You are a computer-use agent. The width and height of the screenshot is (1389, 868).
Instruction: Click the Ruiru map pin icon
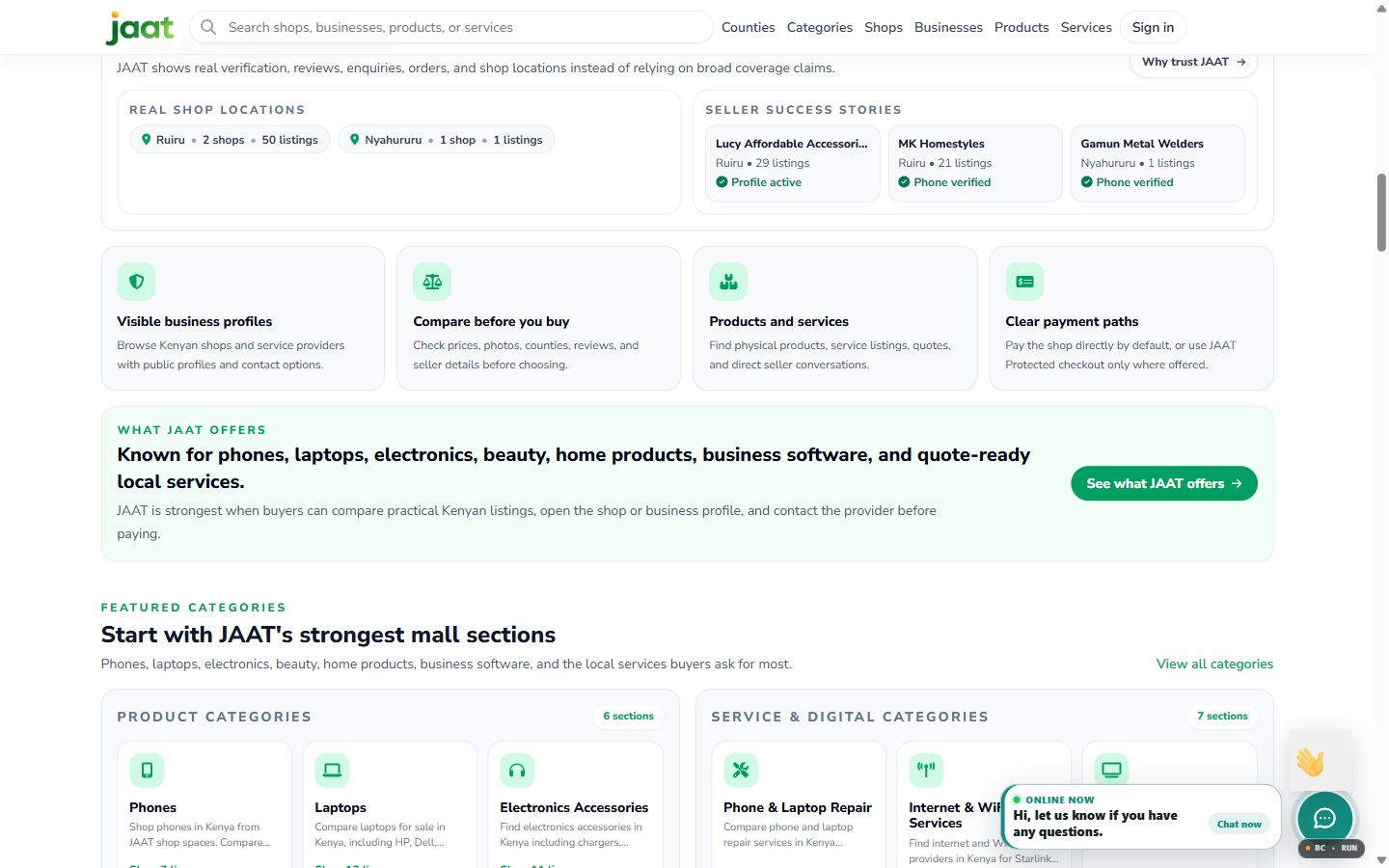(x=147, y=140)
